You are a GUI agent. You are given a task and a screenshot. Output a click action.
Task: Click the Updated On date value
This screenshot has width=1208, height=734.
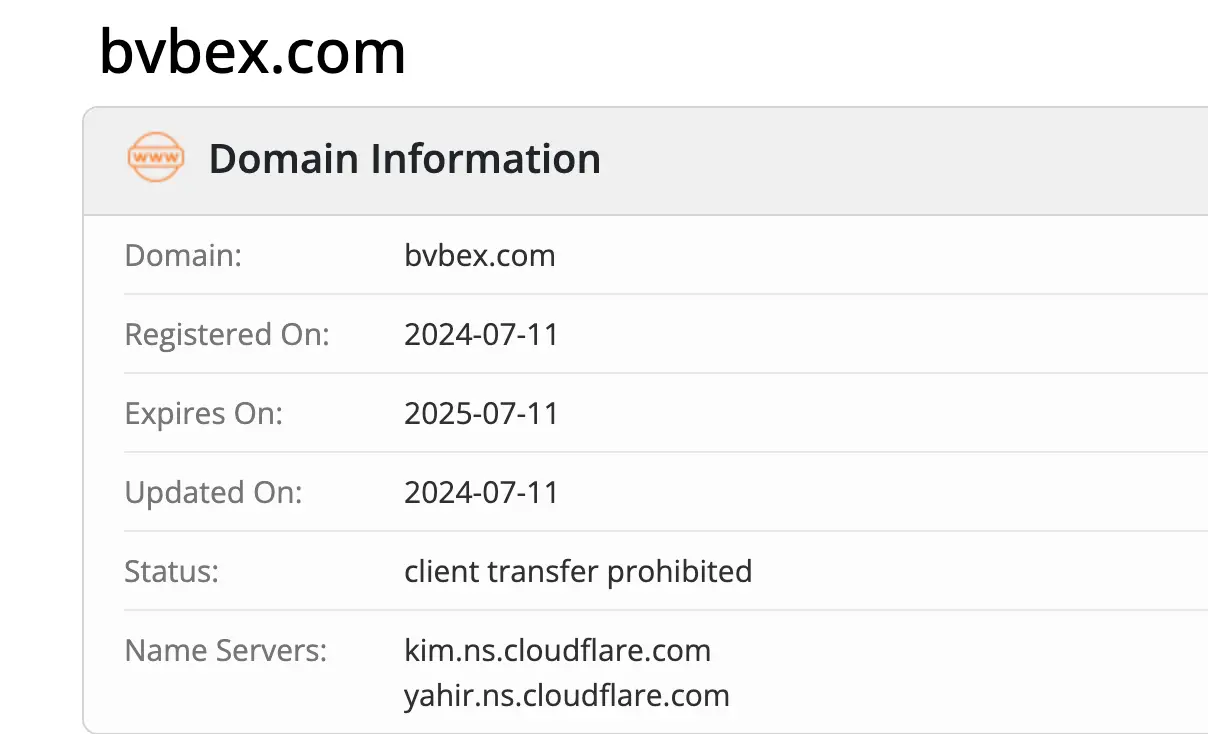pyautogui.click(x=481, y=492)
